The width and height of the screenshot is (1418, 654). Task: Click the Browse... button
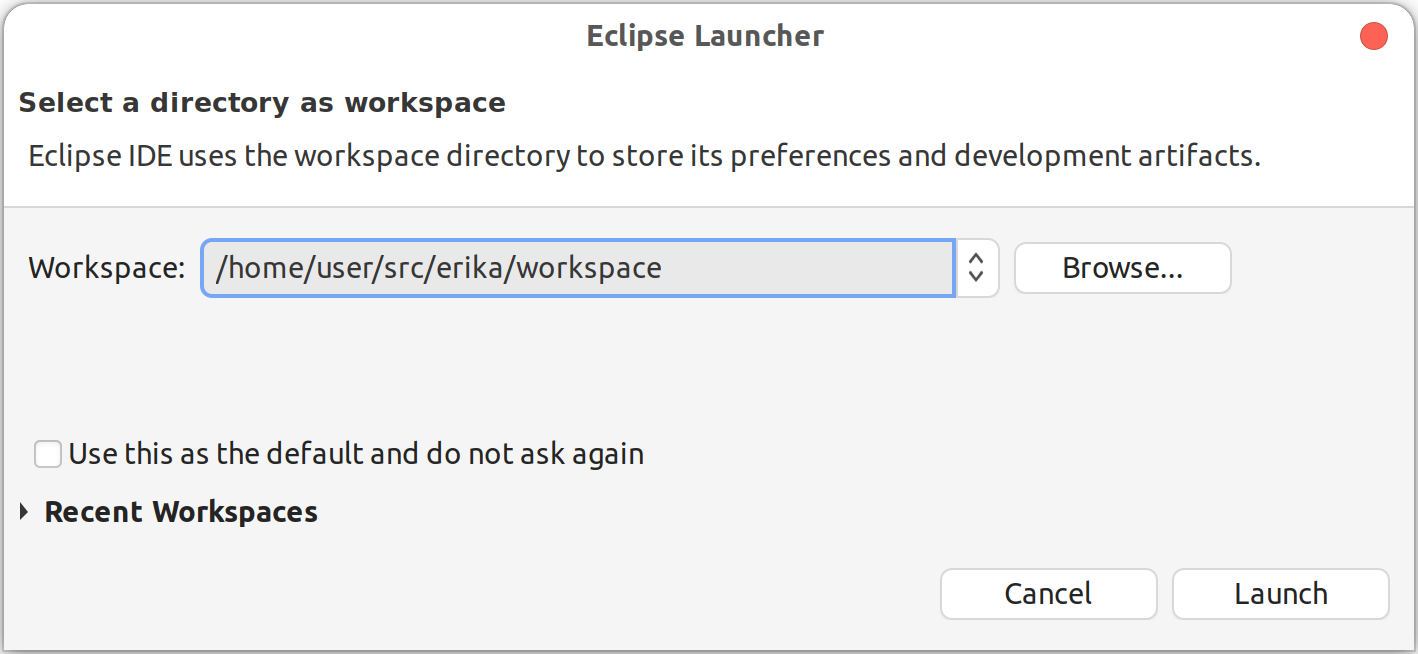click(1122, 268)
